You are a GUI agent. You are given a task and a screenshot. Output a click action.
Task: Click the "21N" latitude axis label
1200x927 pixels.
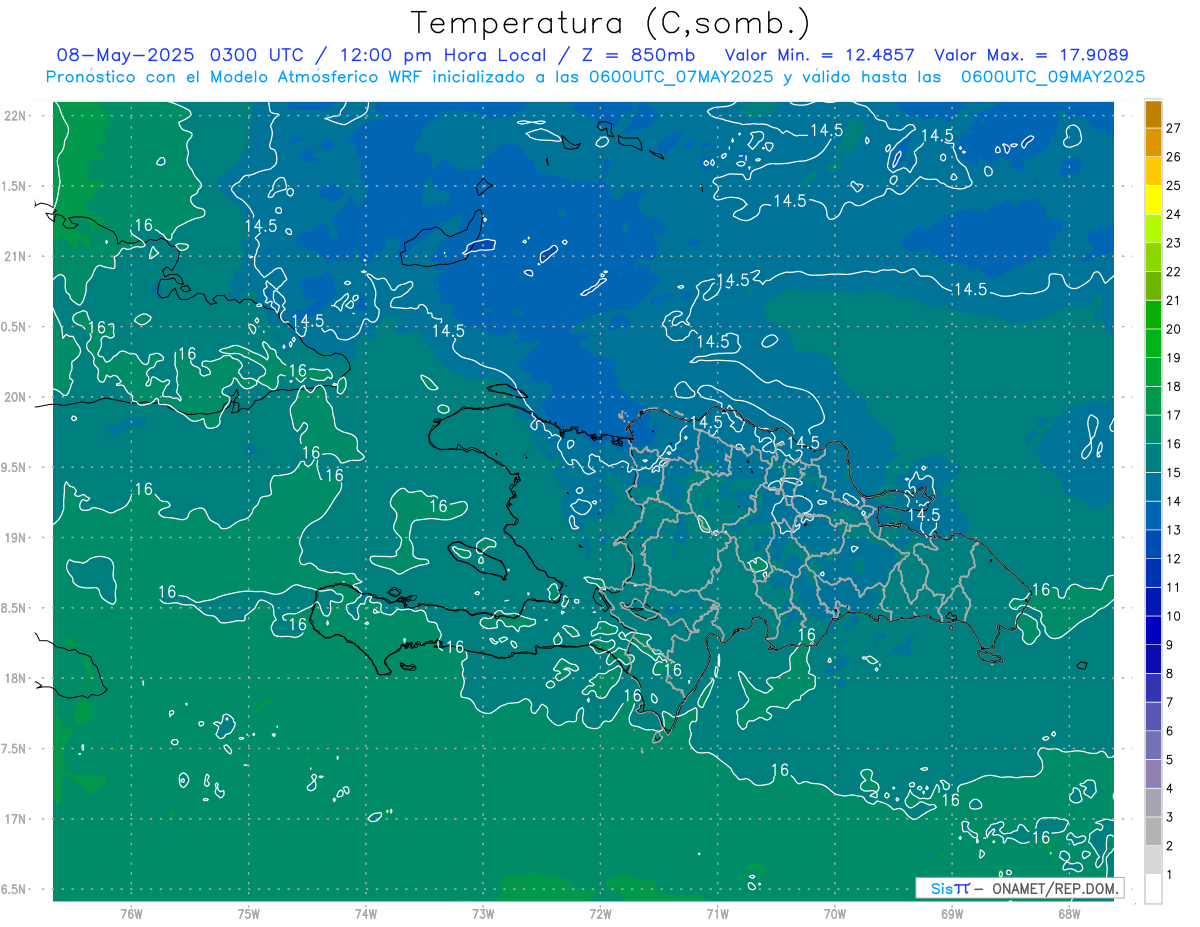pyautogui.click(x=16, y=256)
